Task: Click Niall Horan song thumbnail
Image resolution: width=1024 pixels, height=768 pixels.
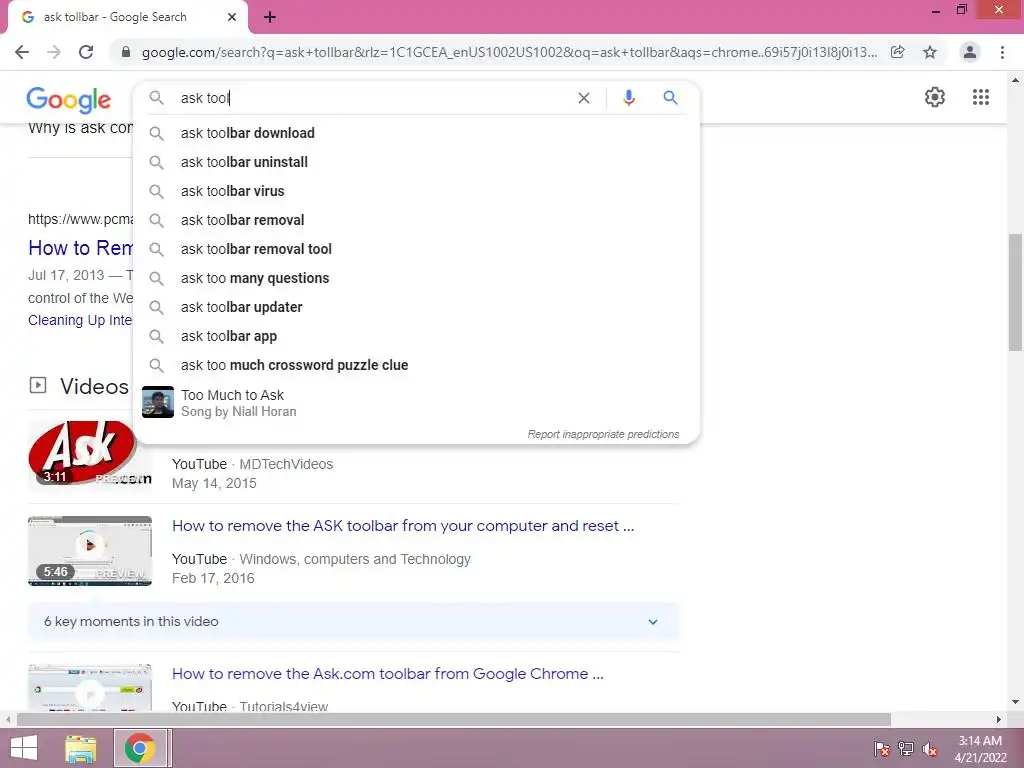Action: tap(158, 402)
